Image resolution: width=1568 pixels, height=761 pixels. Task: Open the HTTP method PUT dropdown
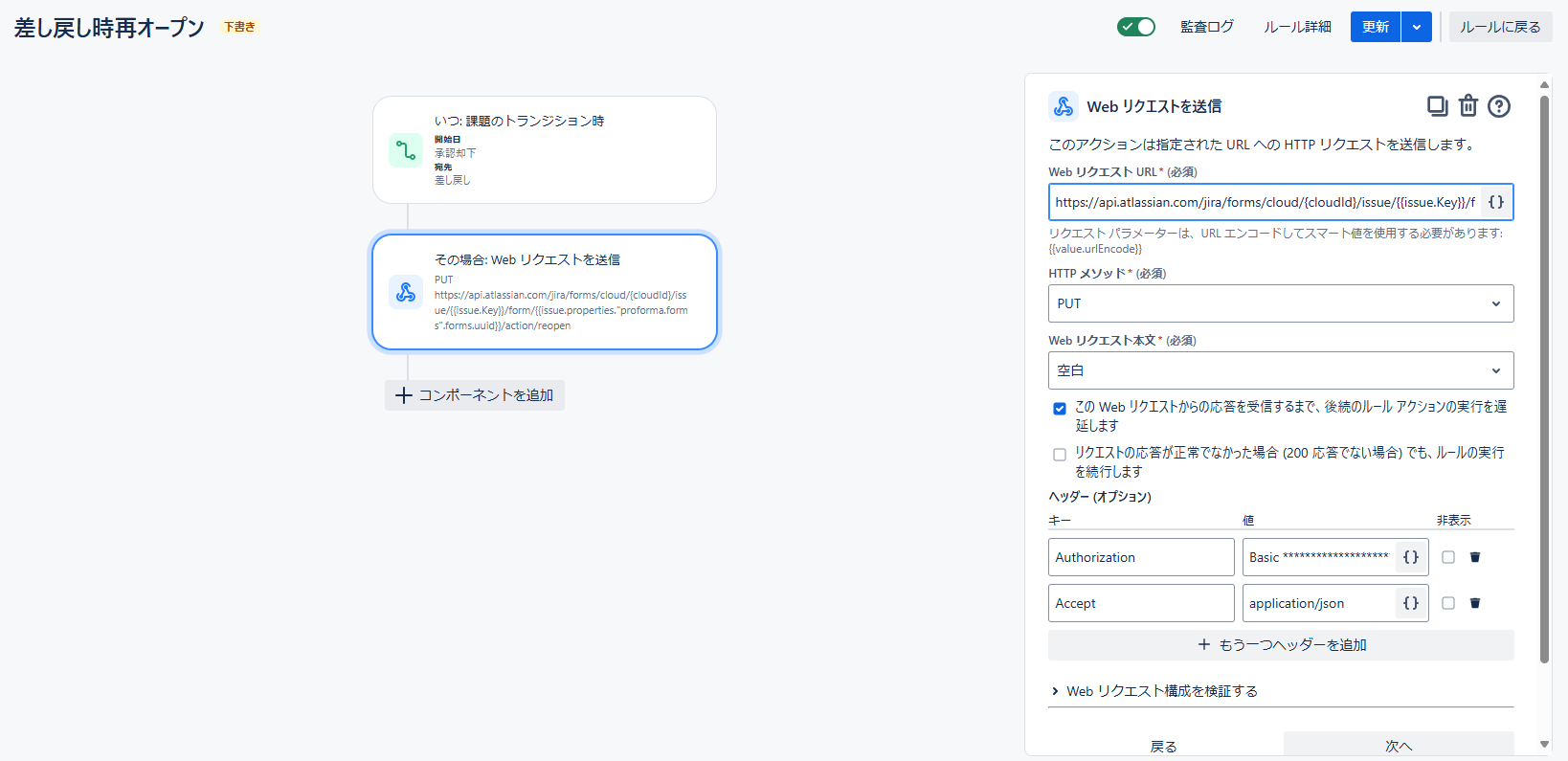click(1281, 303)
